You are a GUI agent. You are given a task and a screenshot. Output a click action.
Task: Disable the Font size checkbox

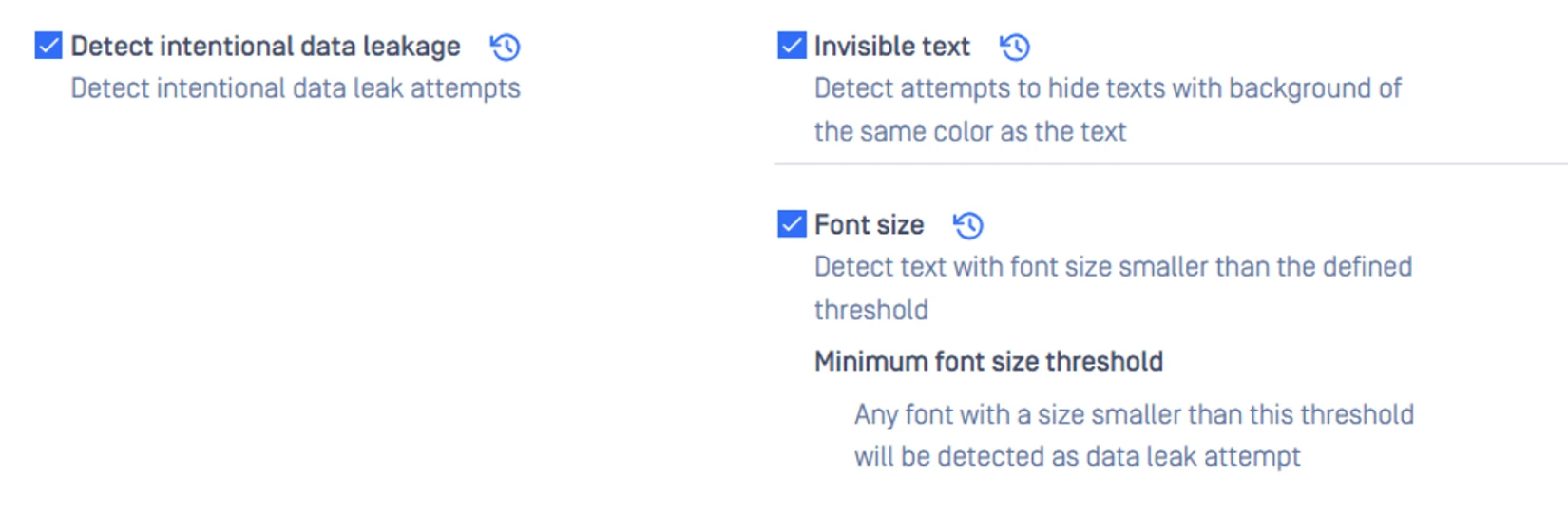(792, 224)
